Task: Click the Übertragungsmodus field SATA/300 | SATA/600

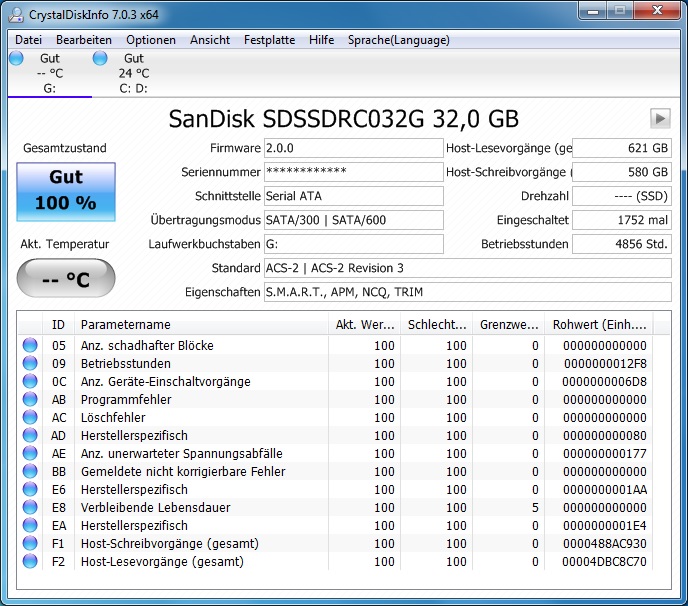Action: coord(354,220)
